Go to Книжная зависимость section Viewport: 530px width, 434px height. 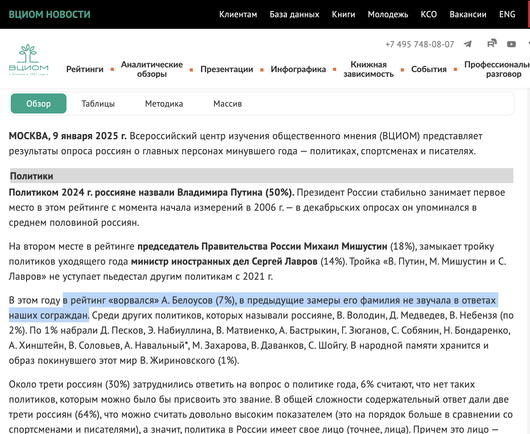[x=368, y=69]
